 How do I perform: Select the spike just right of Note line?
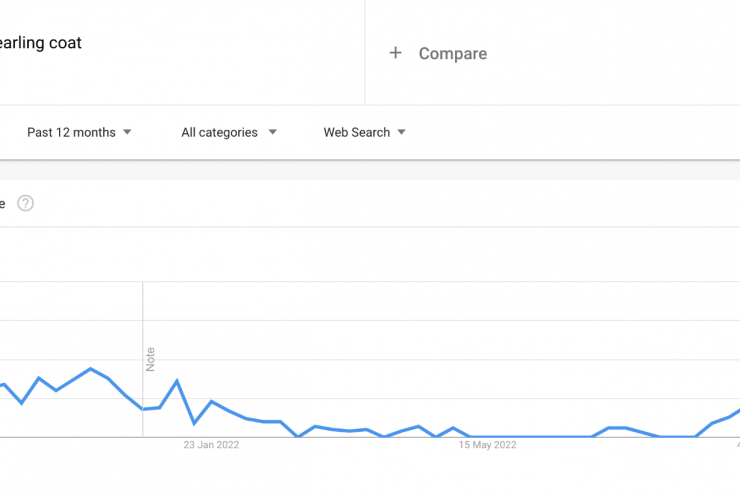pos(177,381)
